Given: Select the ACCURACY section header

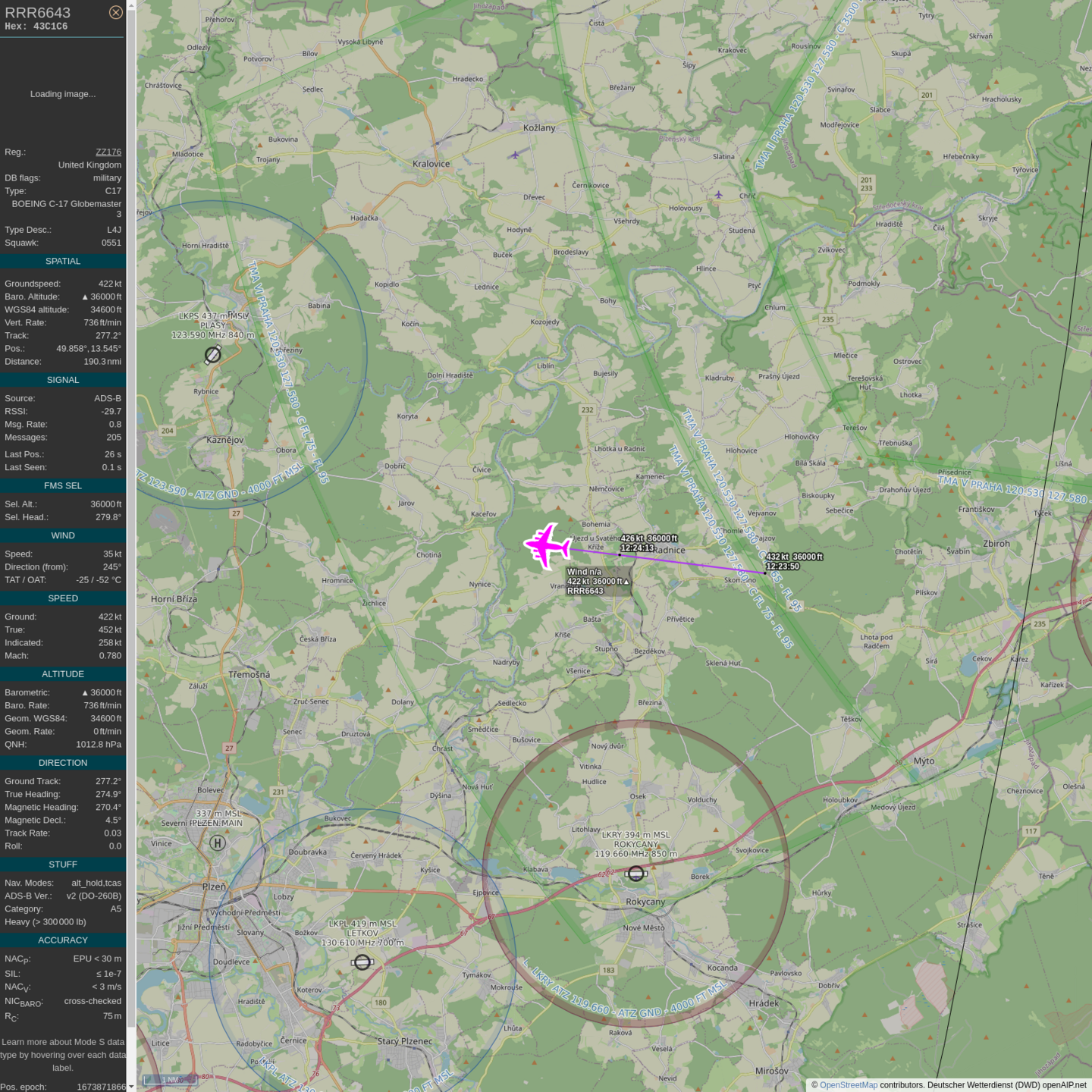Looking at the screenshot, I should (63, 940).
